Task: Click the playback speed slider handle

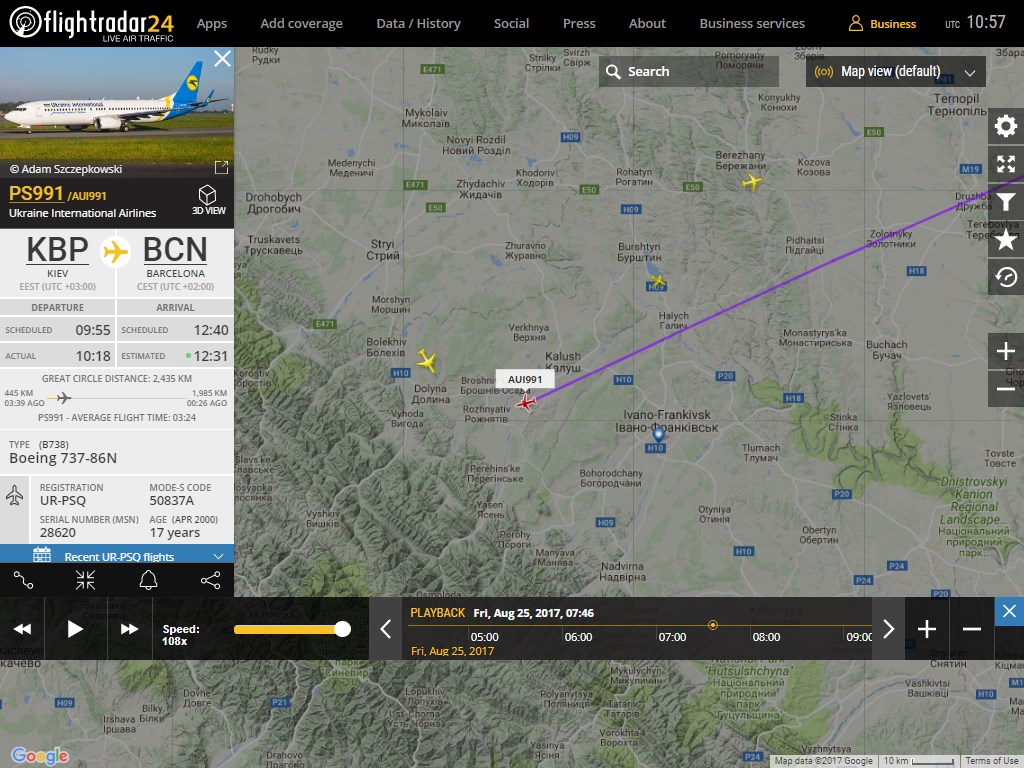Action: pyautogui.click(x=342, y=629)
